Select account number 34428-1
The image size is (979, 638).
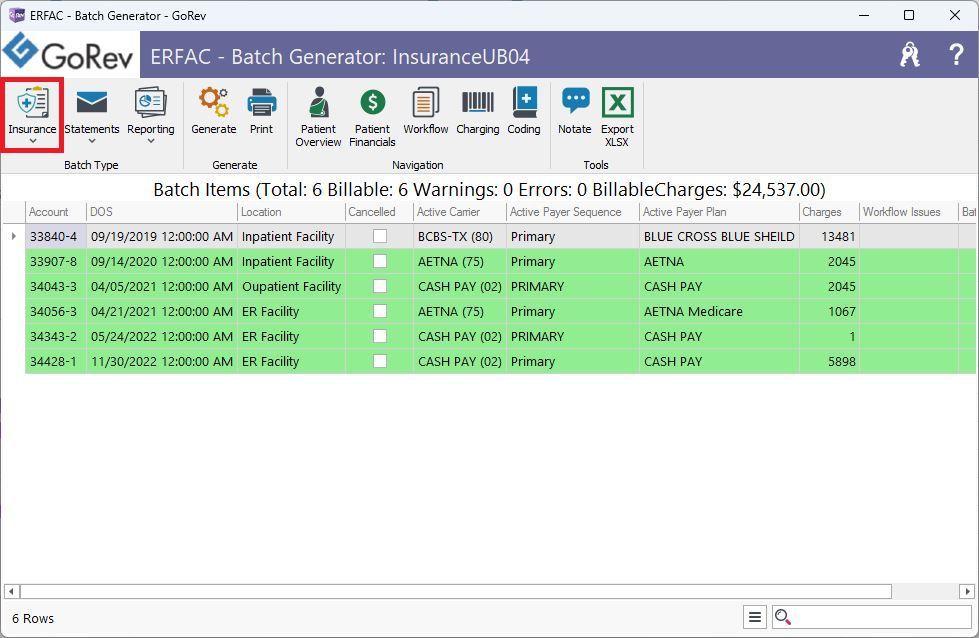(x=54, y=361)
